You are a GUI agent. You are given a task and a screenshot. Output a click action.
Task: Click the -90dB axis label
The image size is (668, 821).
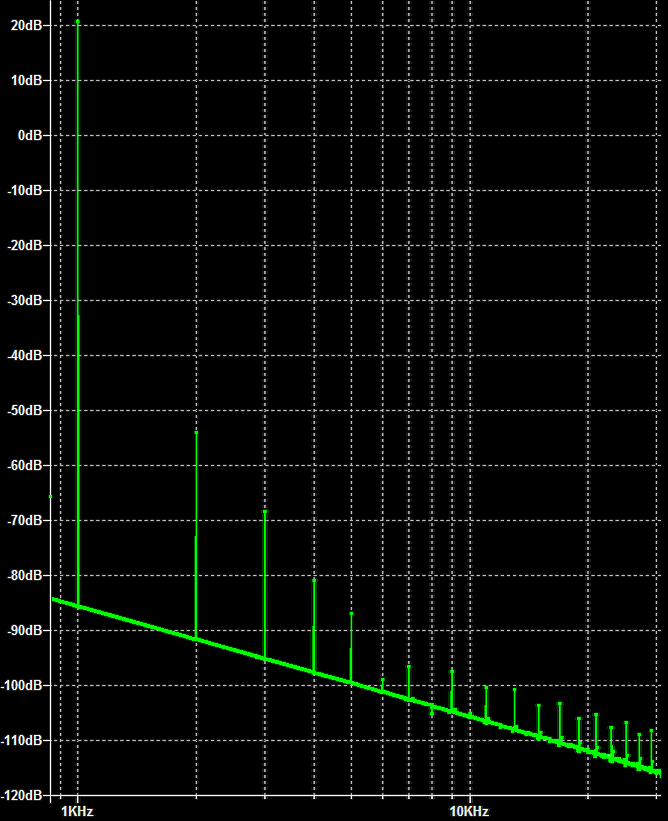(x=22, y=630)
